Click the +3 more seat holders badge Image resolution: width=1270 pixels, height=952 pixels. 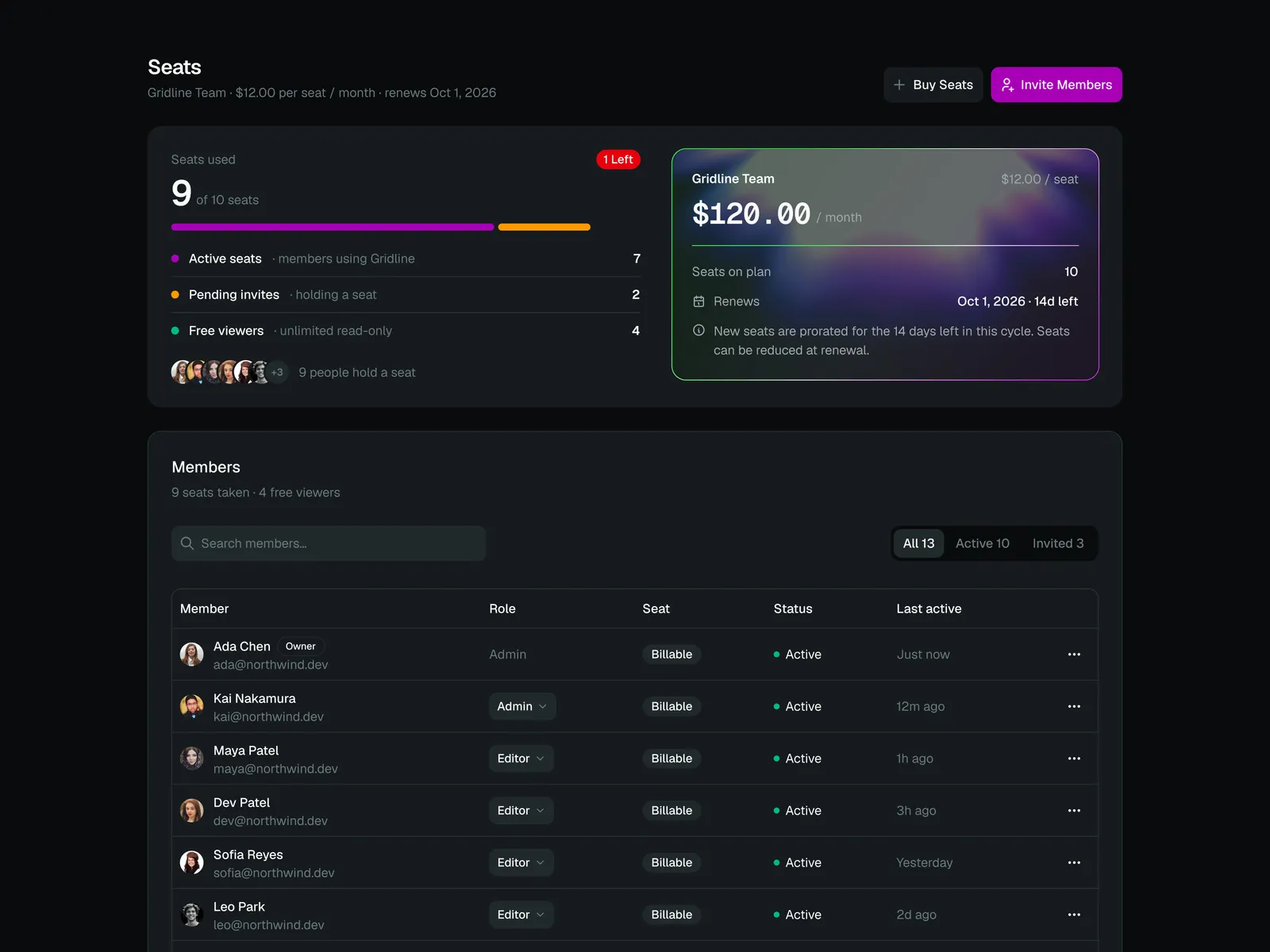277,372
